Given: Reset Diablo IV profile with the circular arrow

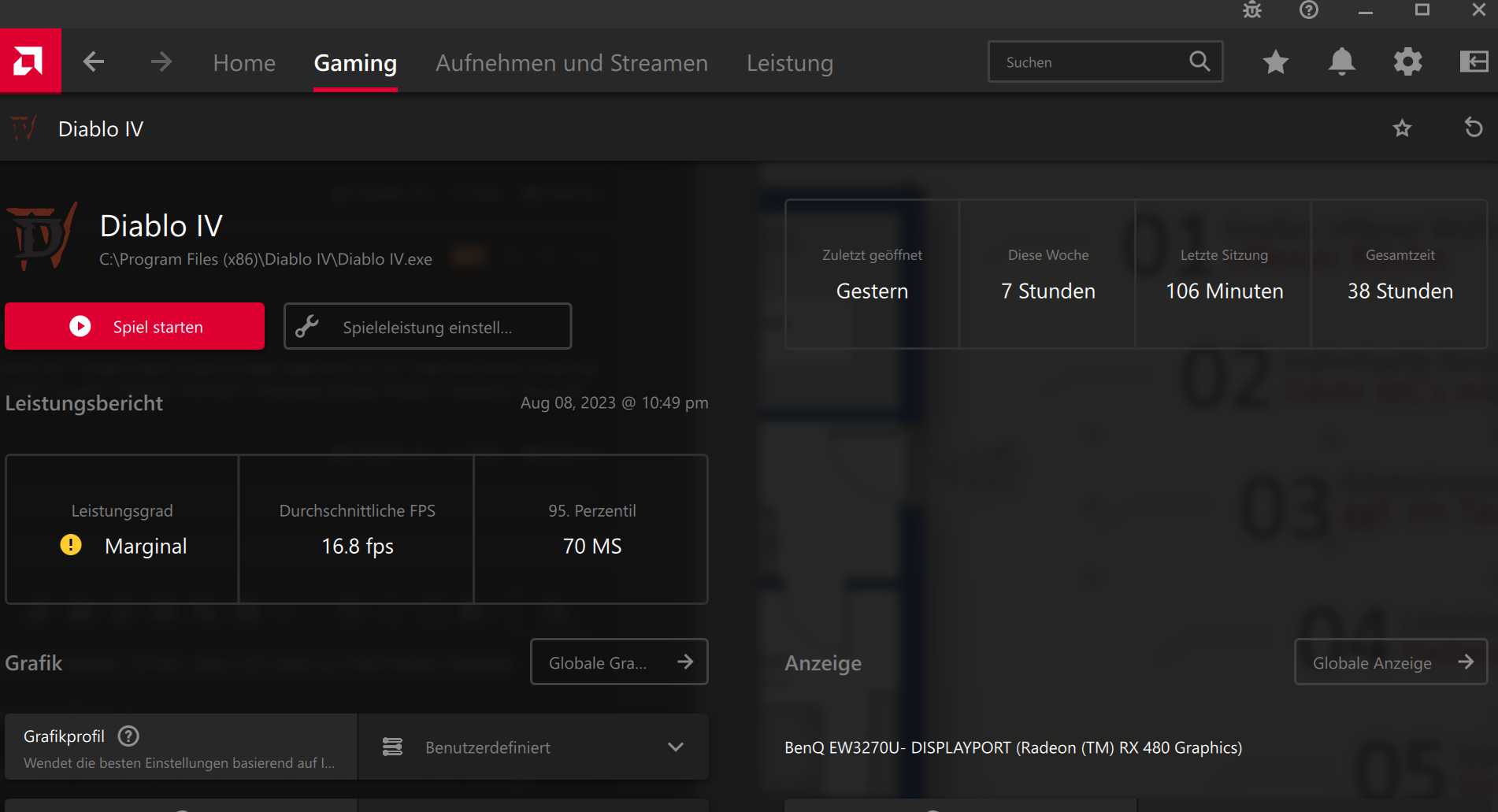Looking at the screenshot, I should click(x=1474, y=128).
